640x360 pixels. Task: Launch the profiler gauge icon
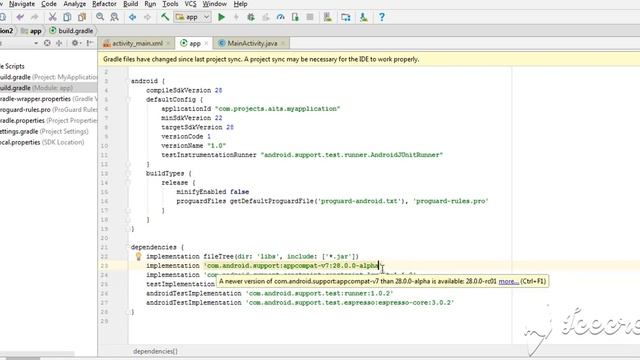click(x=280, y=17)
